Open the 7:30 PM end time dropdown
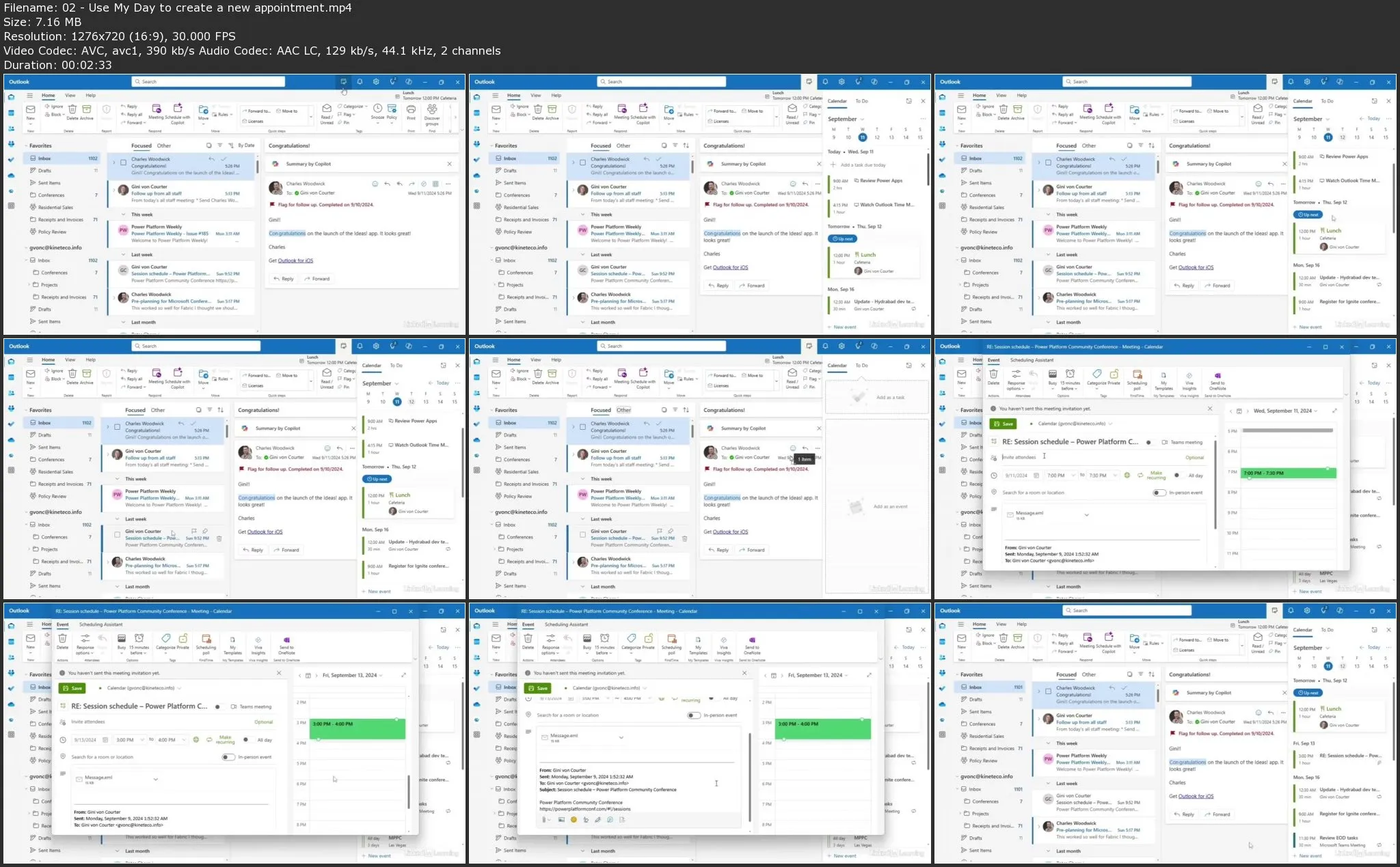This screenshot has height=867, width=1400. click(1103, 476)
